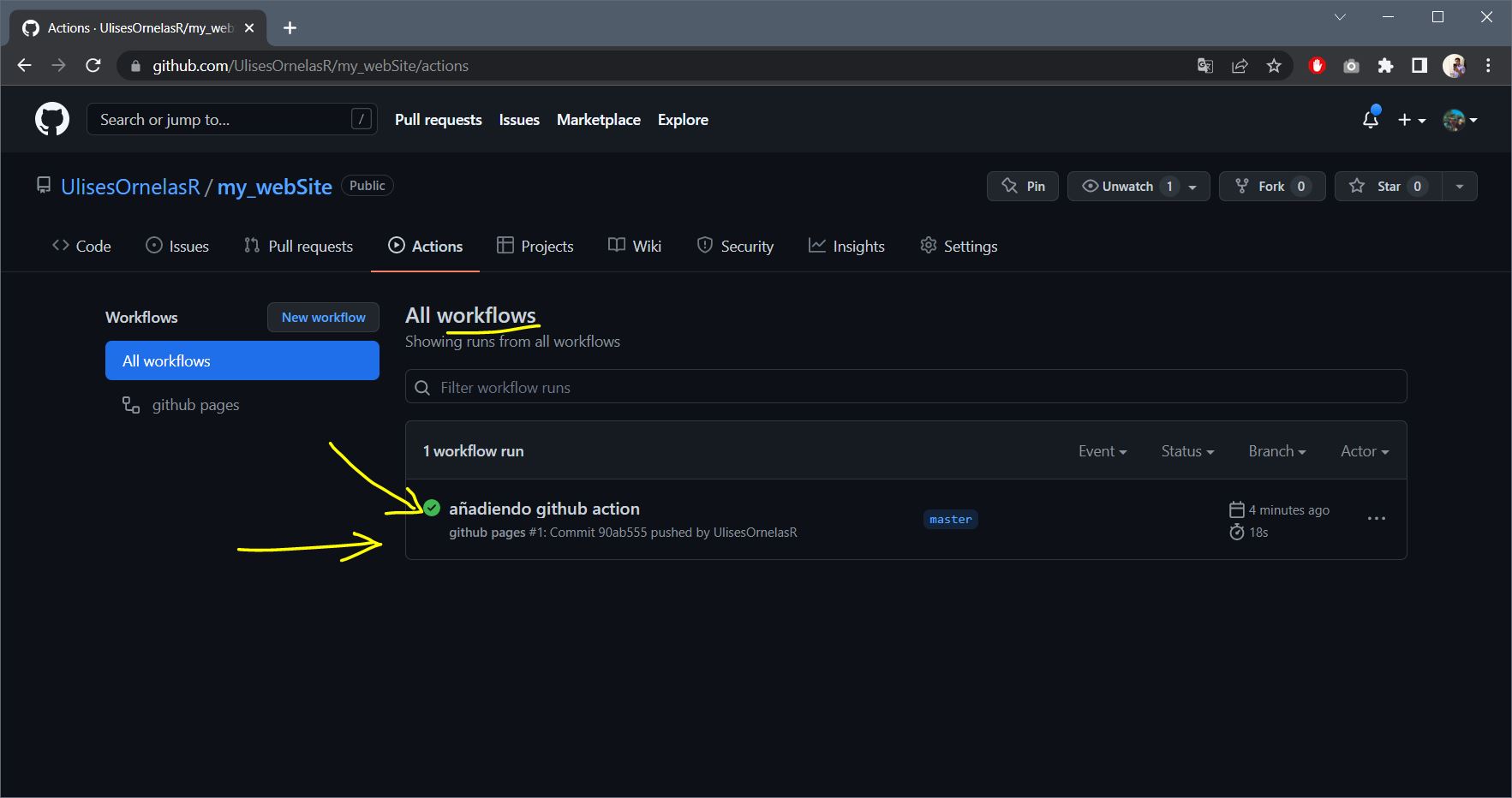Open UlisesOrnelasR profile link
Viewport: 1512px width, 798px height.
pyautogui.click(x=130, y=187)
